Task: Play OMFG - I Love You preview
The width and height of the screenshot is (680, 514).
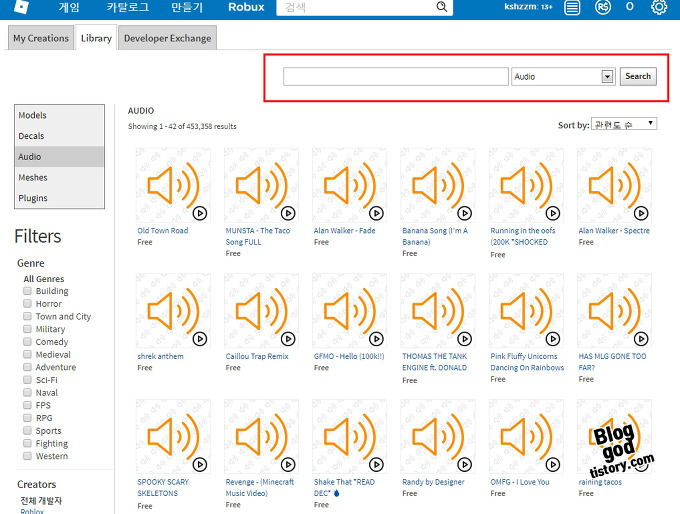Action: pos(552,465)
